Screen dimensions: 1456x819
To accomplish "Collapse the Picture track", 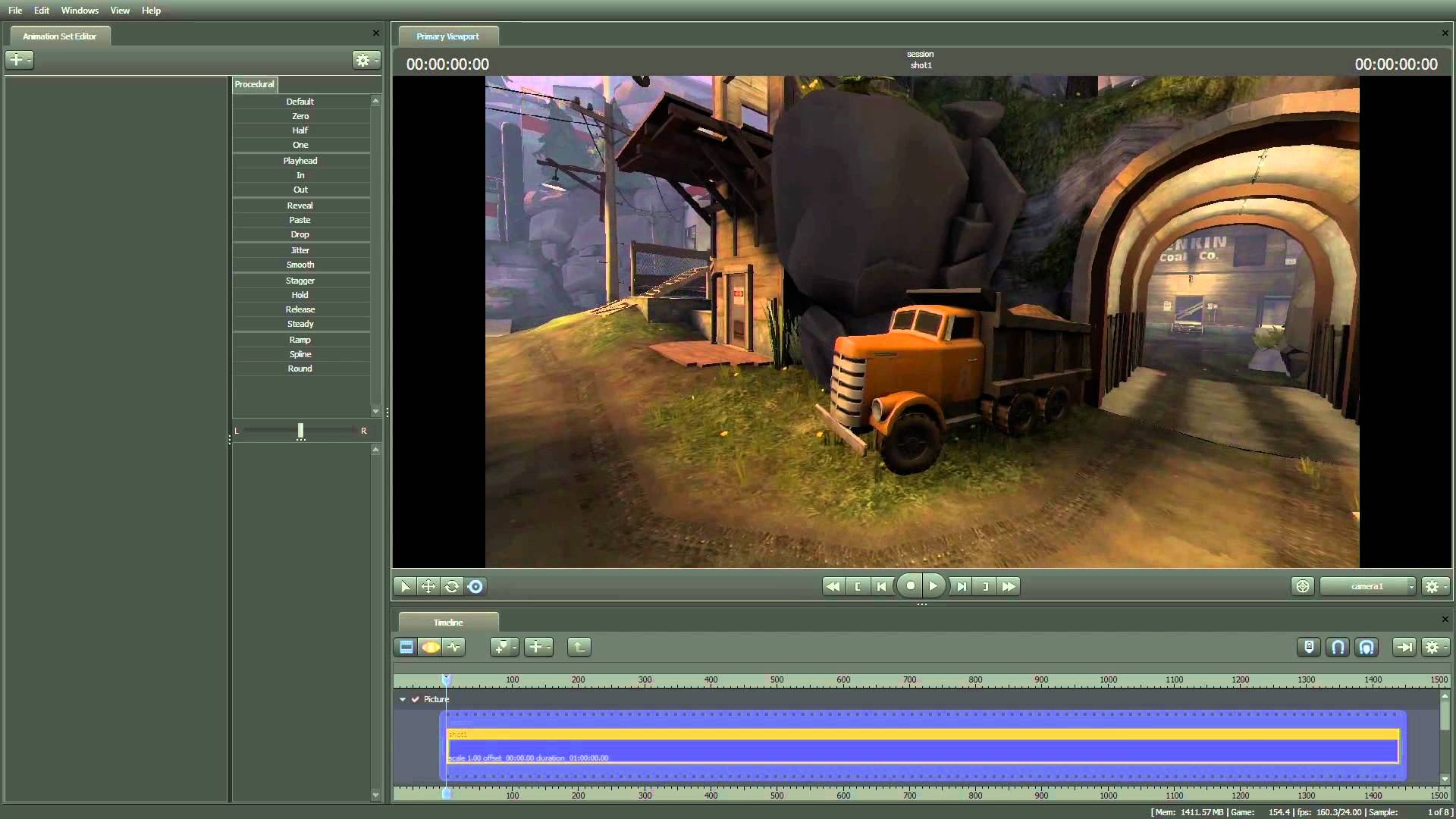I will point(402,699).
